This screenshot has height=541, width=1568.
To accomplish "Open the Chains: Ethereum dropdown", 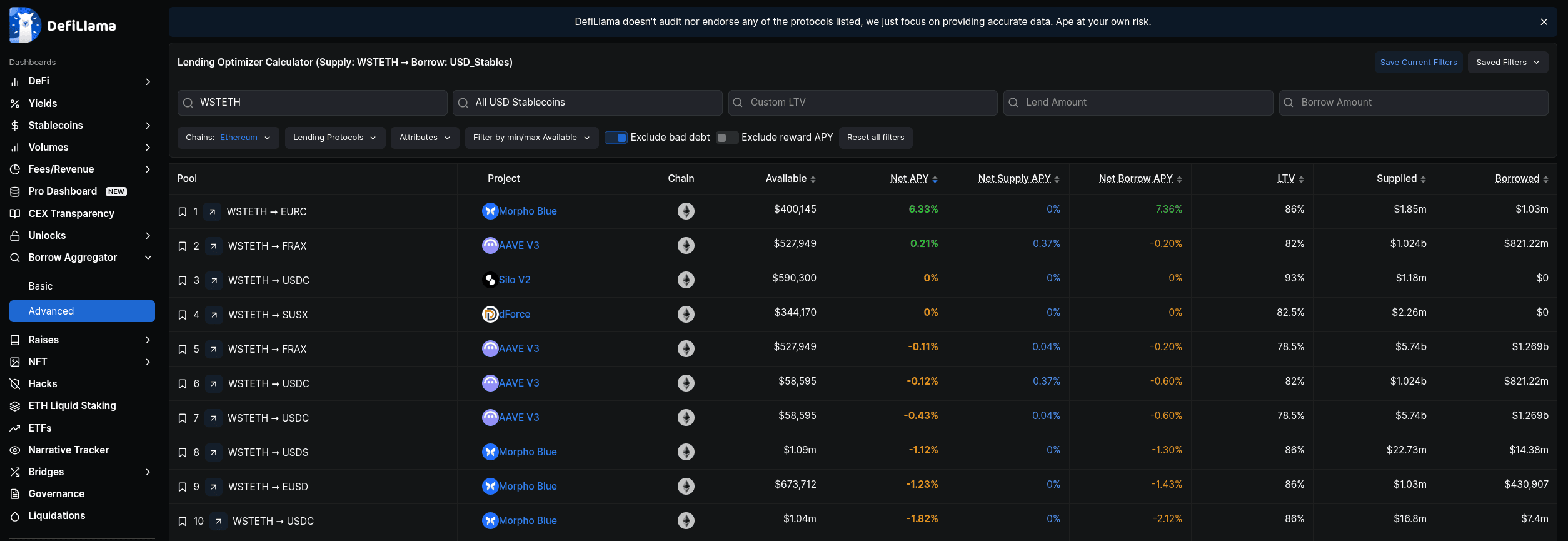I will 228,138.
